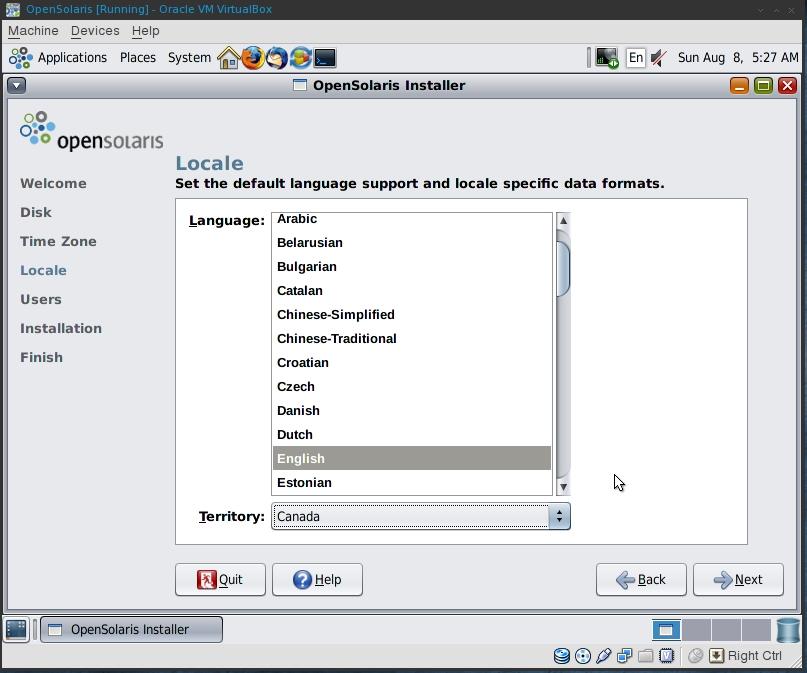Select Dutch in the language list

[412, 435]
